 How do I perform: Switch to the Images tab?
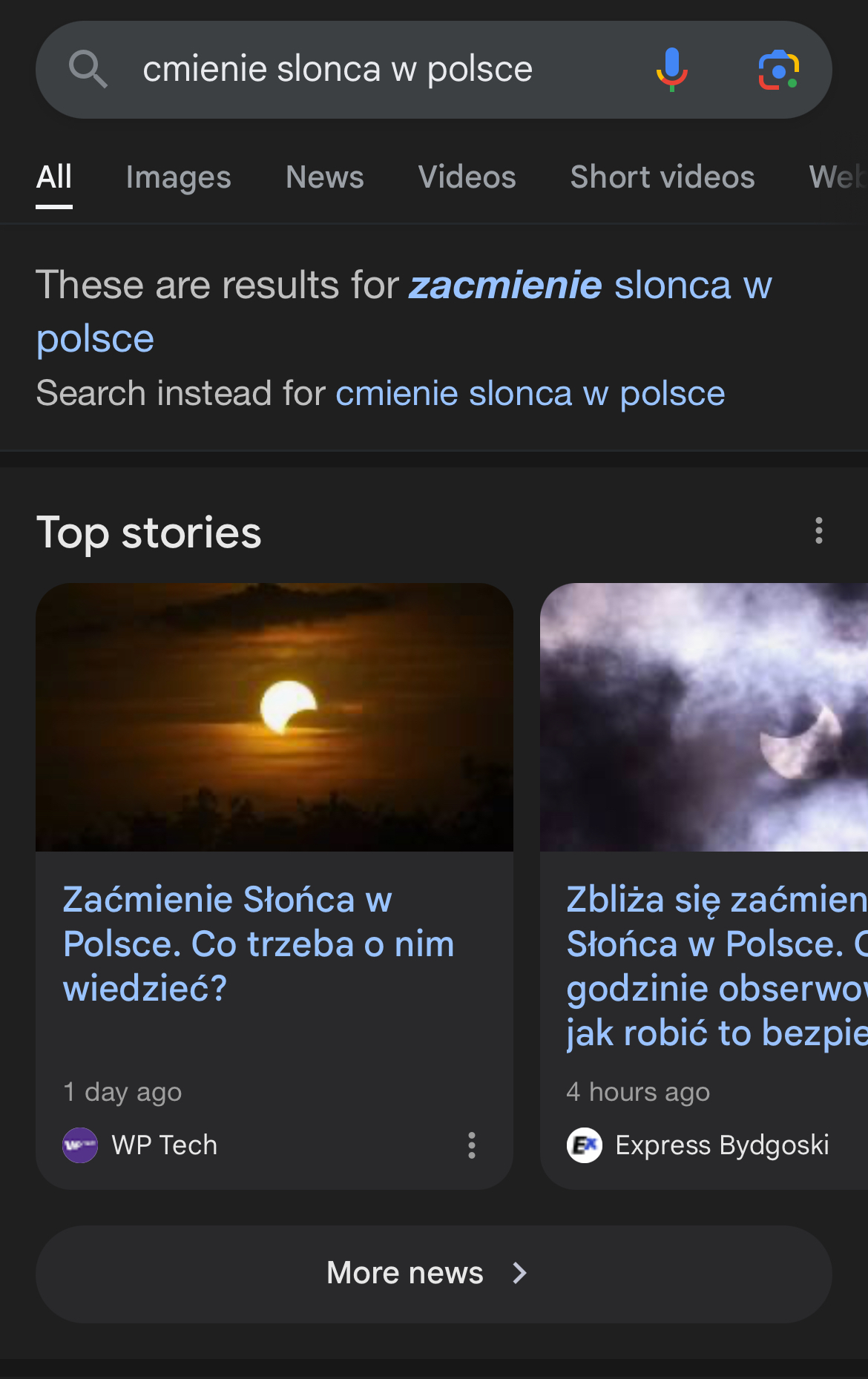178,177
